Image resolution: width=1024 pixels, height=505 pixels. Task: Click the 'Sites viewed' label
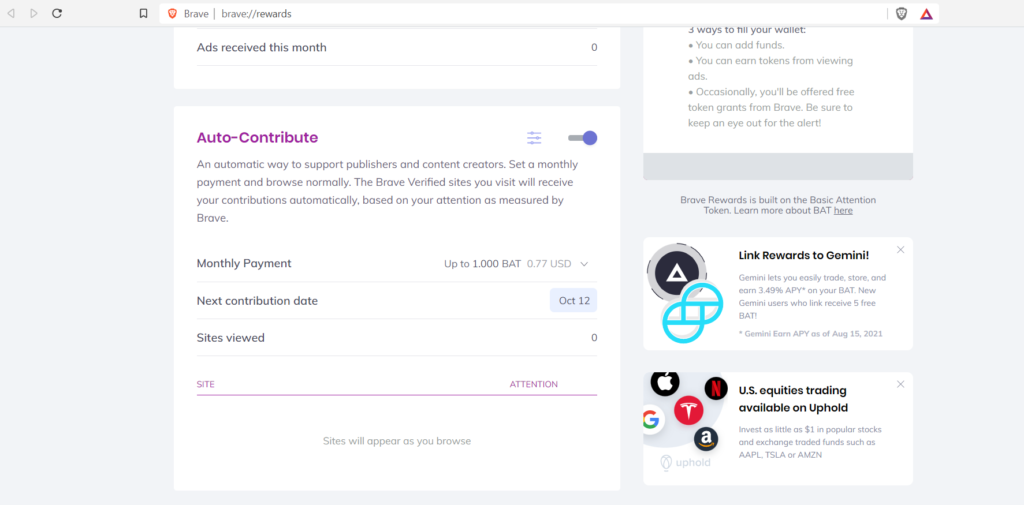(231, 338)
